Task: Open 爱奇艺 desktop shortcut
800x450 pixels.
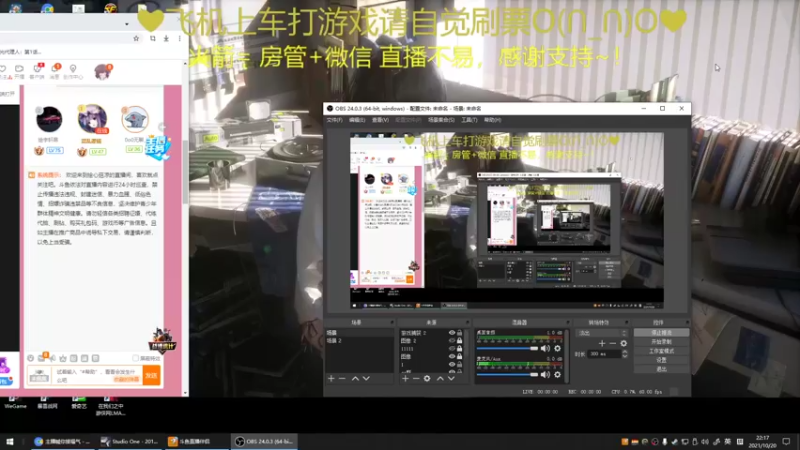Action: tap(79, 403)
